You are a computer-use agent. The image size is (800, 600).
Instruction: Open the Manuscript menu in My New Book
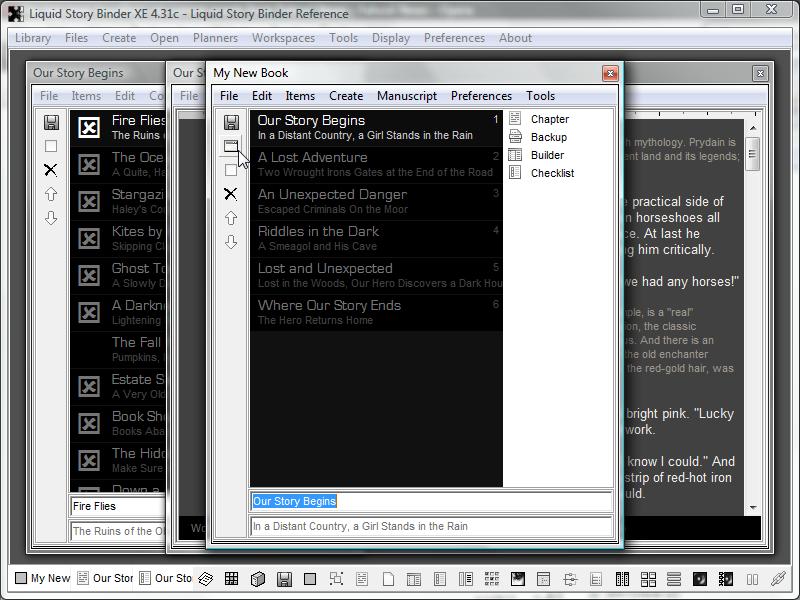[x=406, y=96]
